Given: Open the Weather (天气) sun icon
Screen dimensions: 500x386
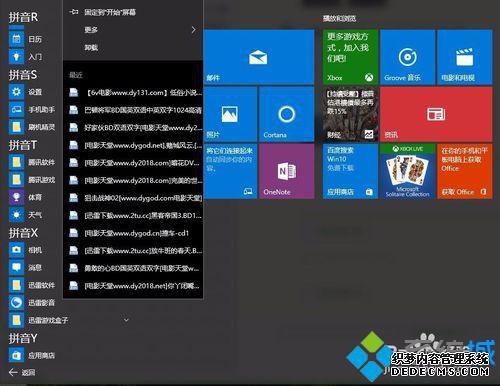Looking at the screenshot, I should coord(16,215).
